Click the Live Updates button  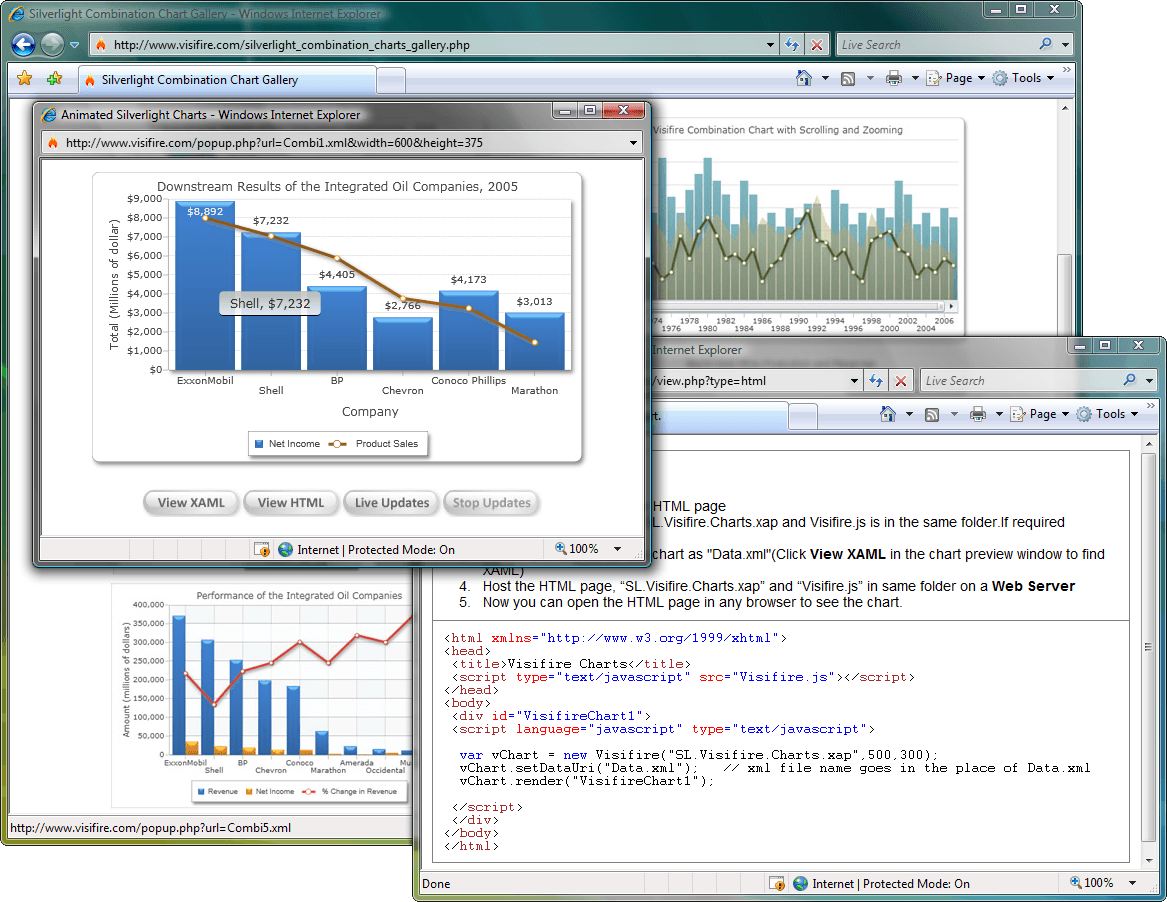[x=391, y=503]
